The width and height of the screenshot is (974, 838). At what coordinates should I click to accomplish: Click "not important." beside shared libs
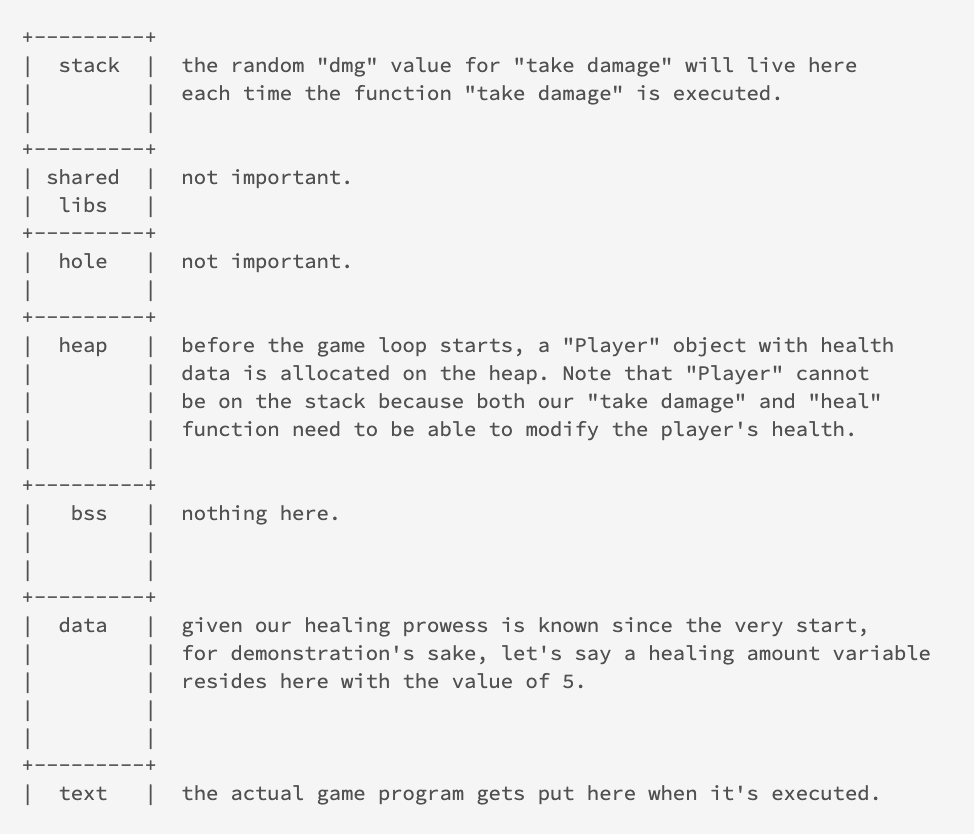(266, 178)
